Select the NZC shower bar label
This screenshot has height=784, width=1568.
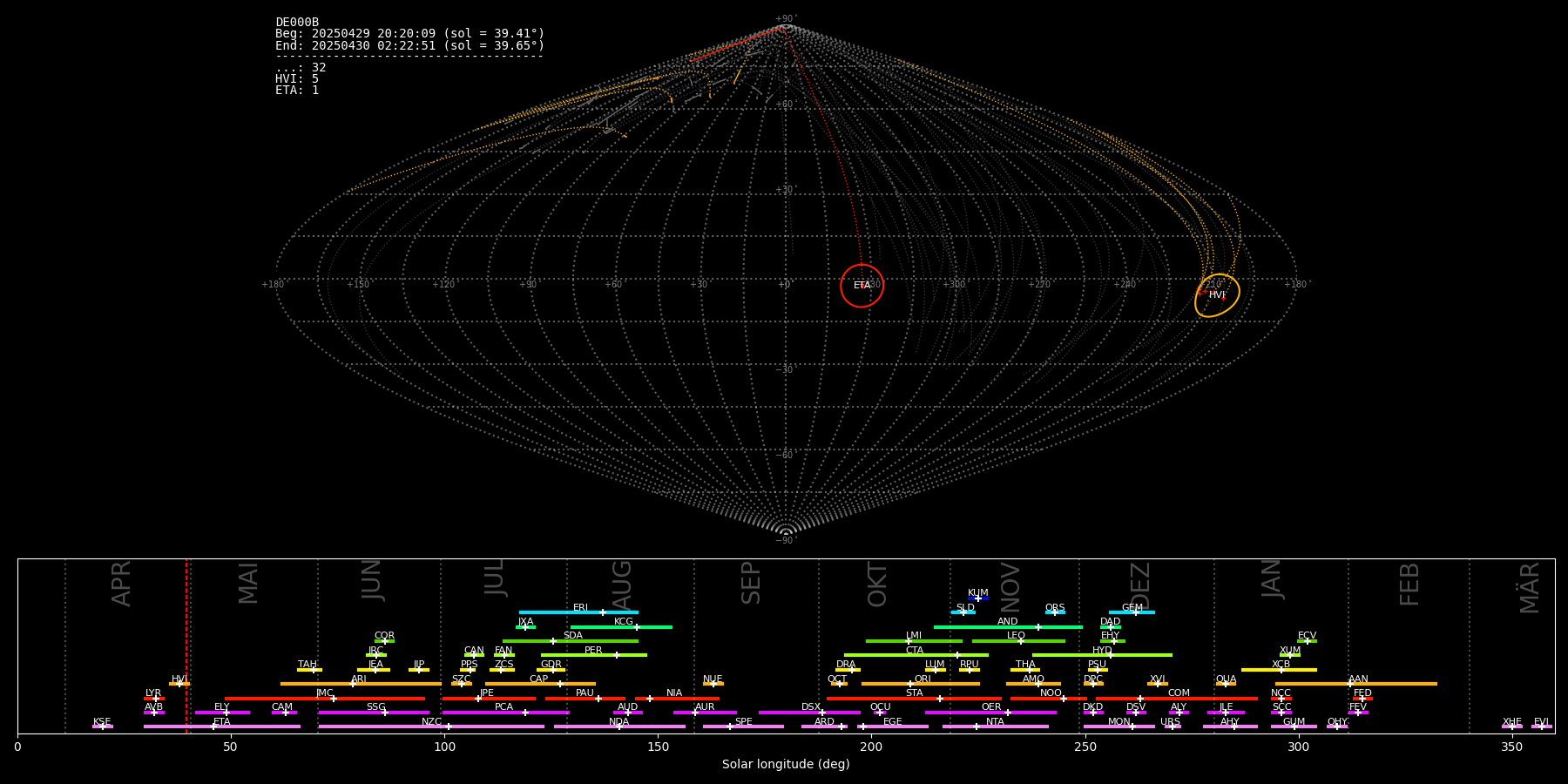click(x=431, y=722)
